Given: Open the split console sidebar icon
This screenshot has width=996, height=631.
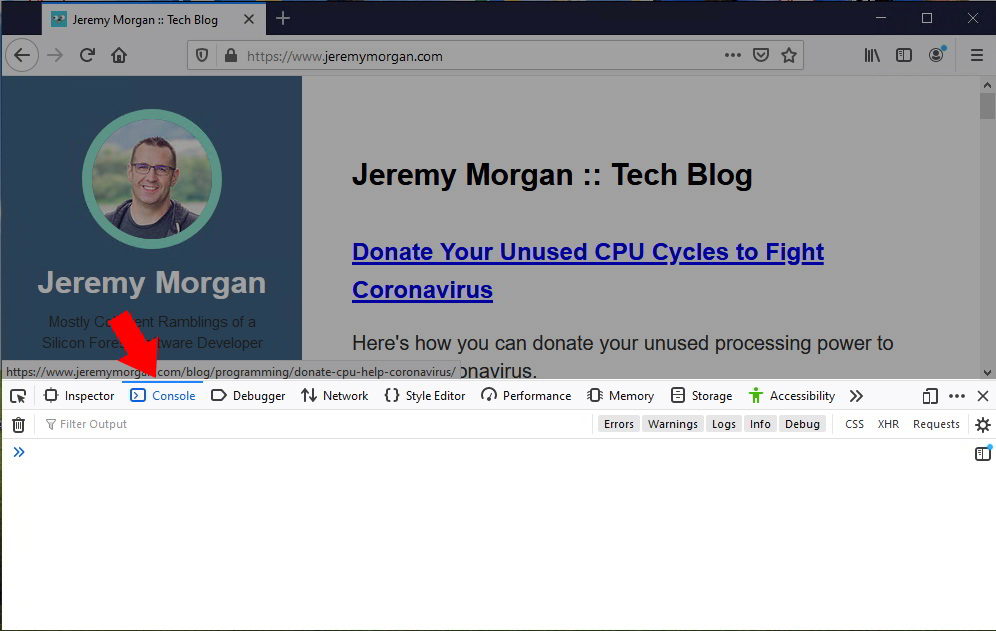Looking at the screenshot, I should click(982, 453).
